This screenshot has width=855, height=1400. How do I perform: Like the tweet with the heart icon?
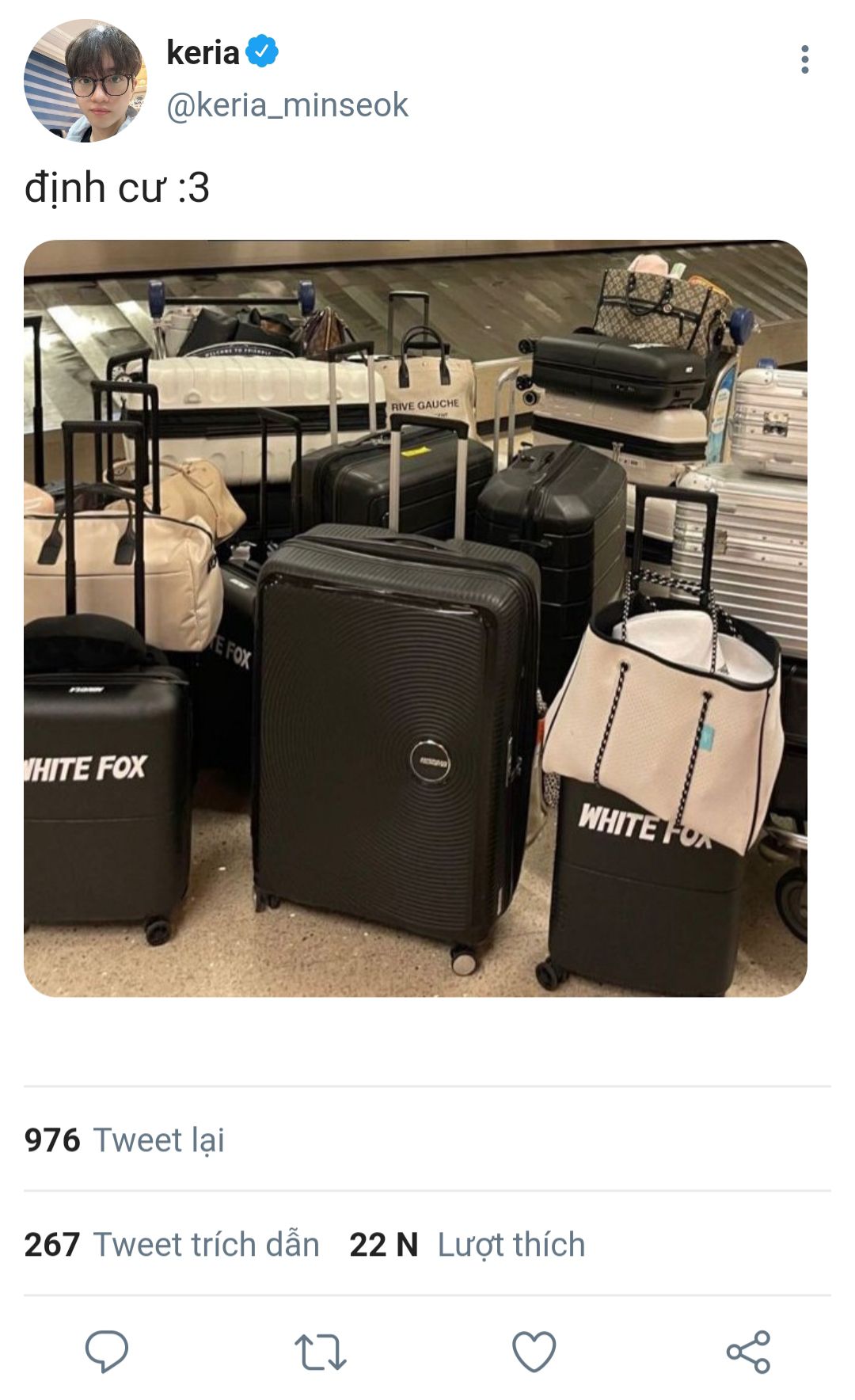pyautogui.click(x=534, y=1351)
